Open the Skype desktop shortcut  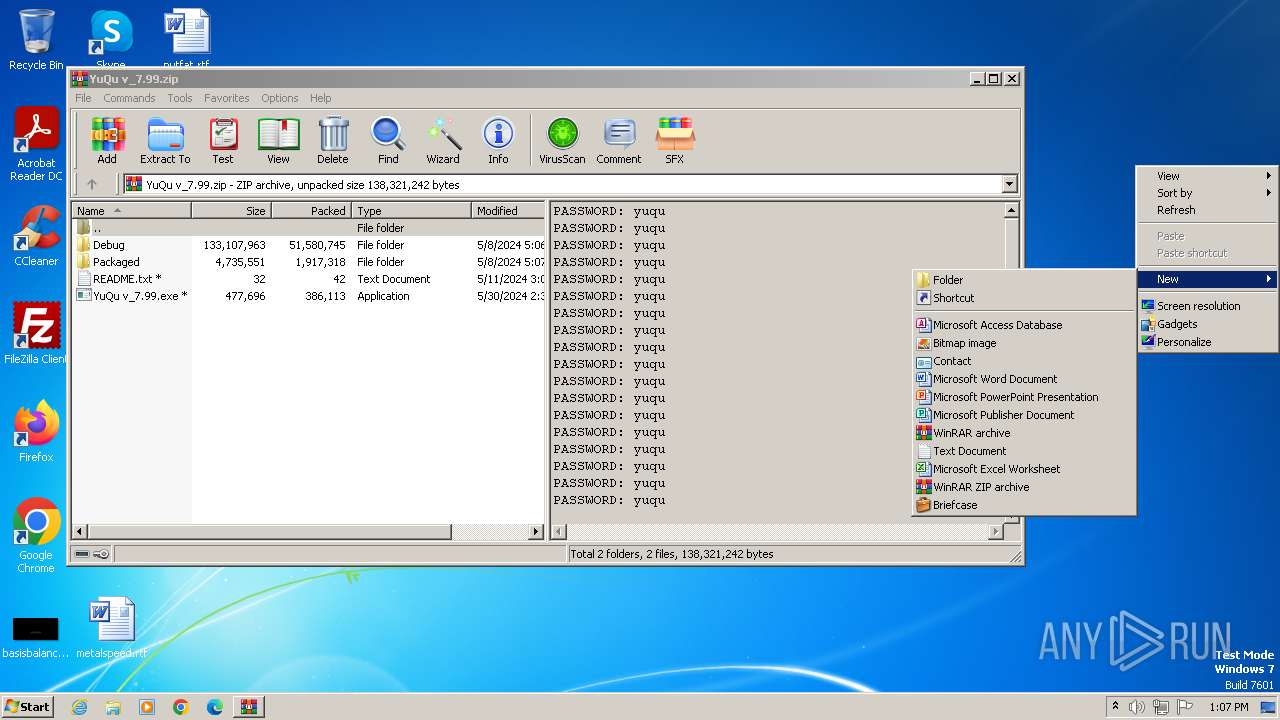(x=110, y=38)
